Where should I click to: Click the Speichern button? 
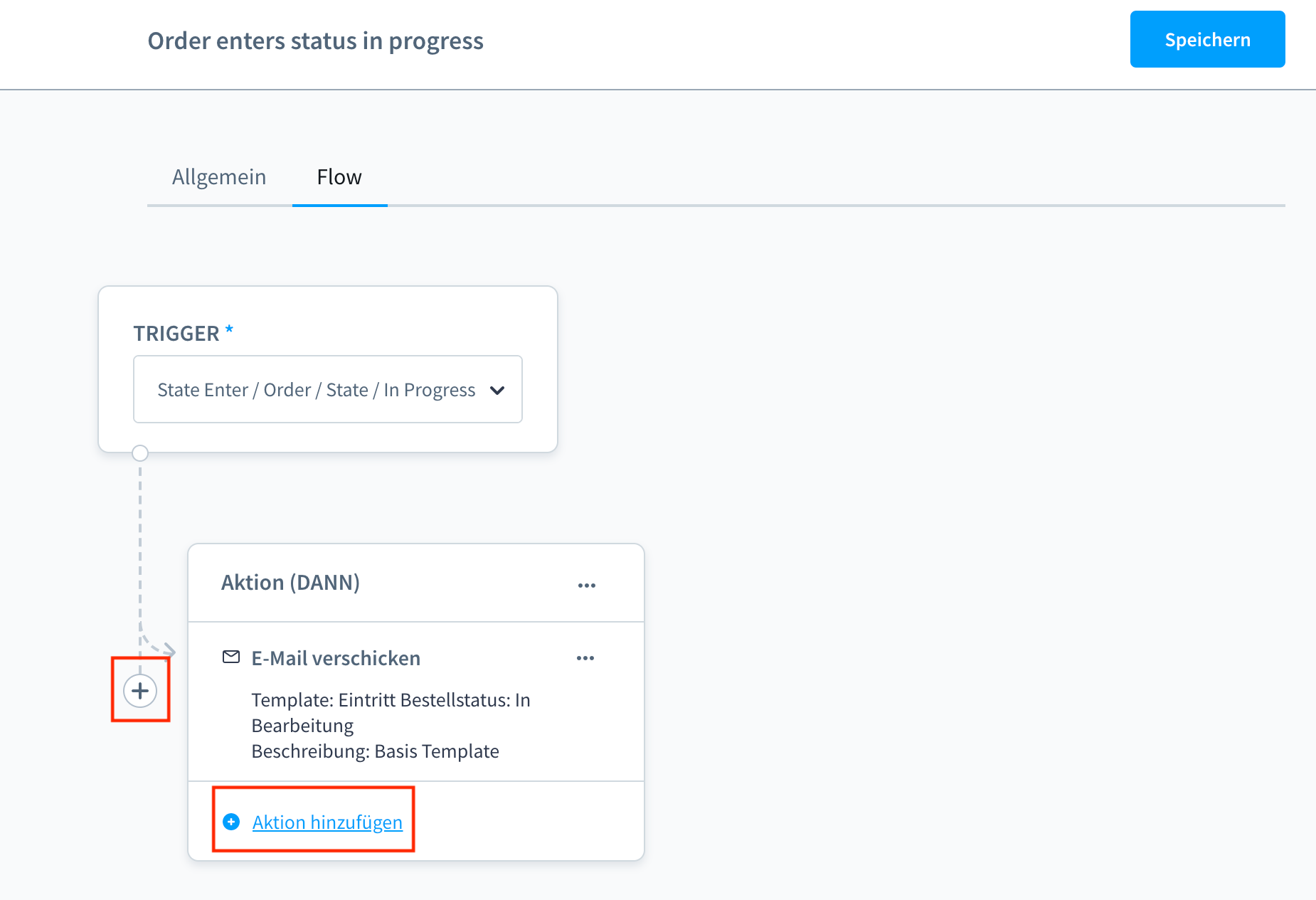pyautogui.click(x=1207, y=39)
